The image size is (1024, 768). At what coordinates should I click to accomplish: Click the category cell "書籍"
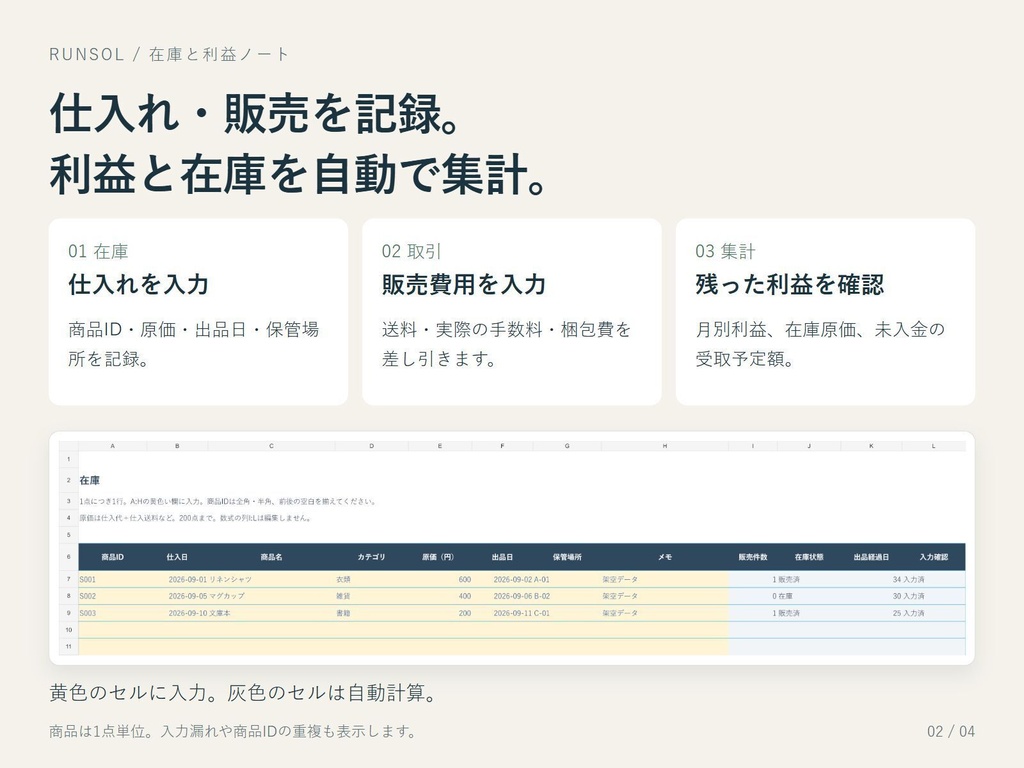(x=344, y=613)
